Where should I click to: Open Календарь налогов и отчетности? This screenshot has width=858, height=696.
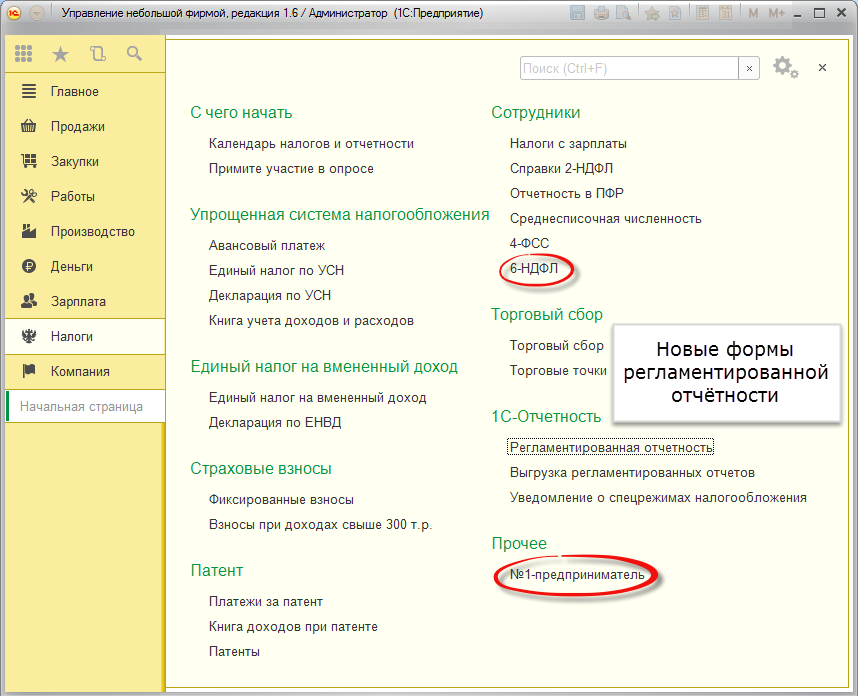pyautogui.click(x=311, y=143)
